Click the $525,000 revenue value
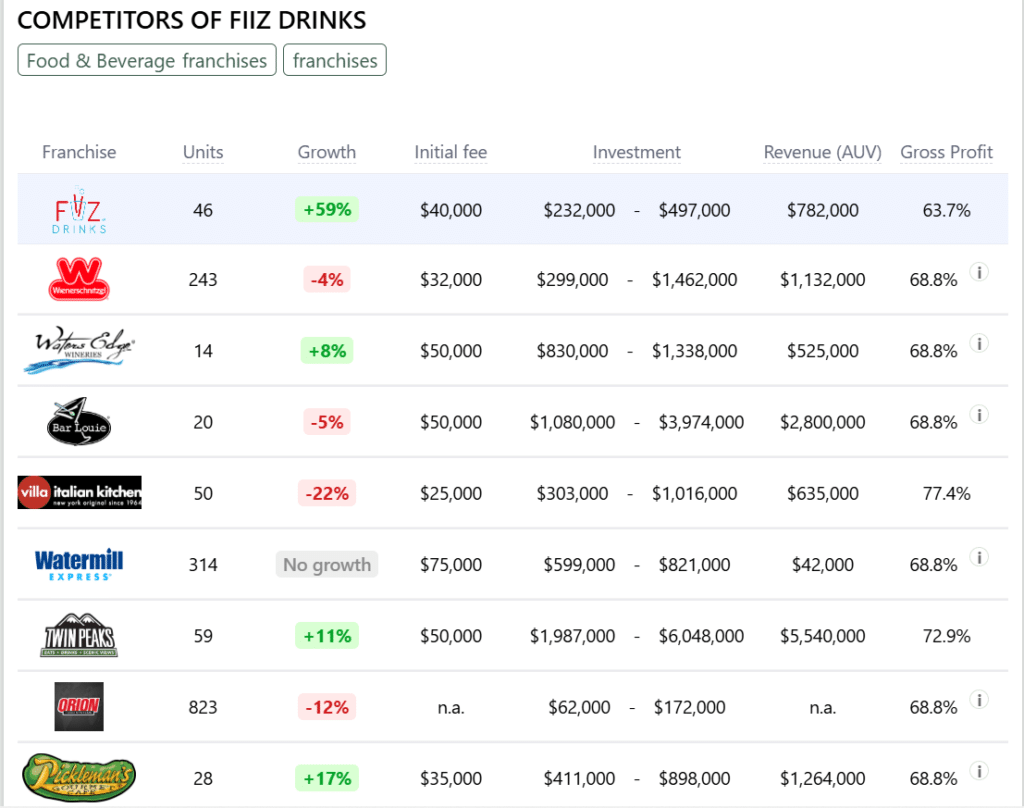 823,351
